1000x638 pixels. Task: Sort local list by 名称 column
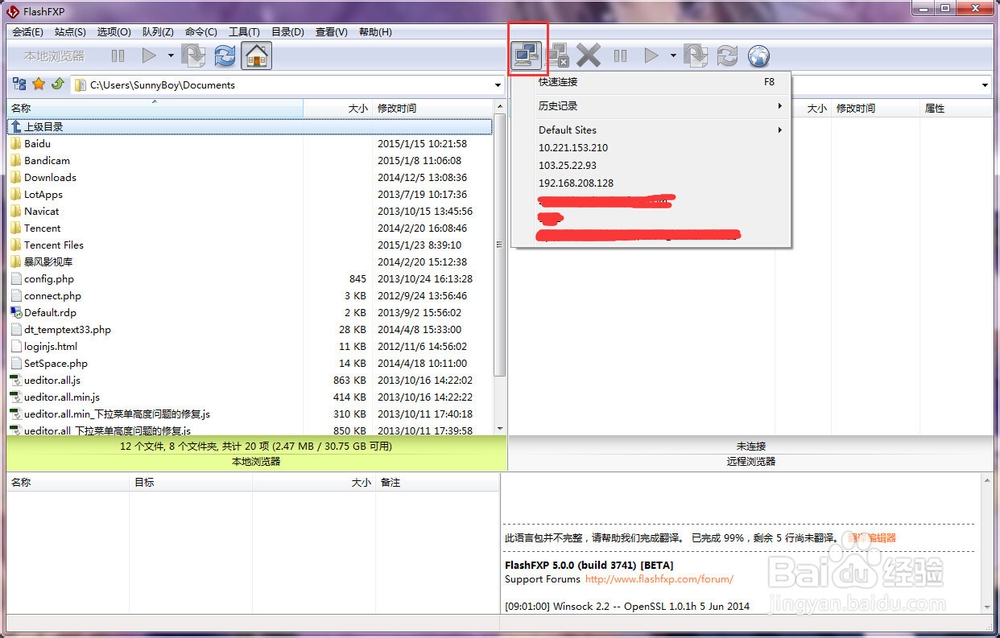point(155,108)
